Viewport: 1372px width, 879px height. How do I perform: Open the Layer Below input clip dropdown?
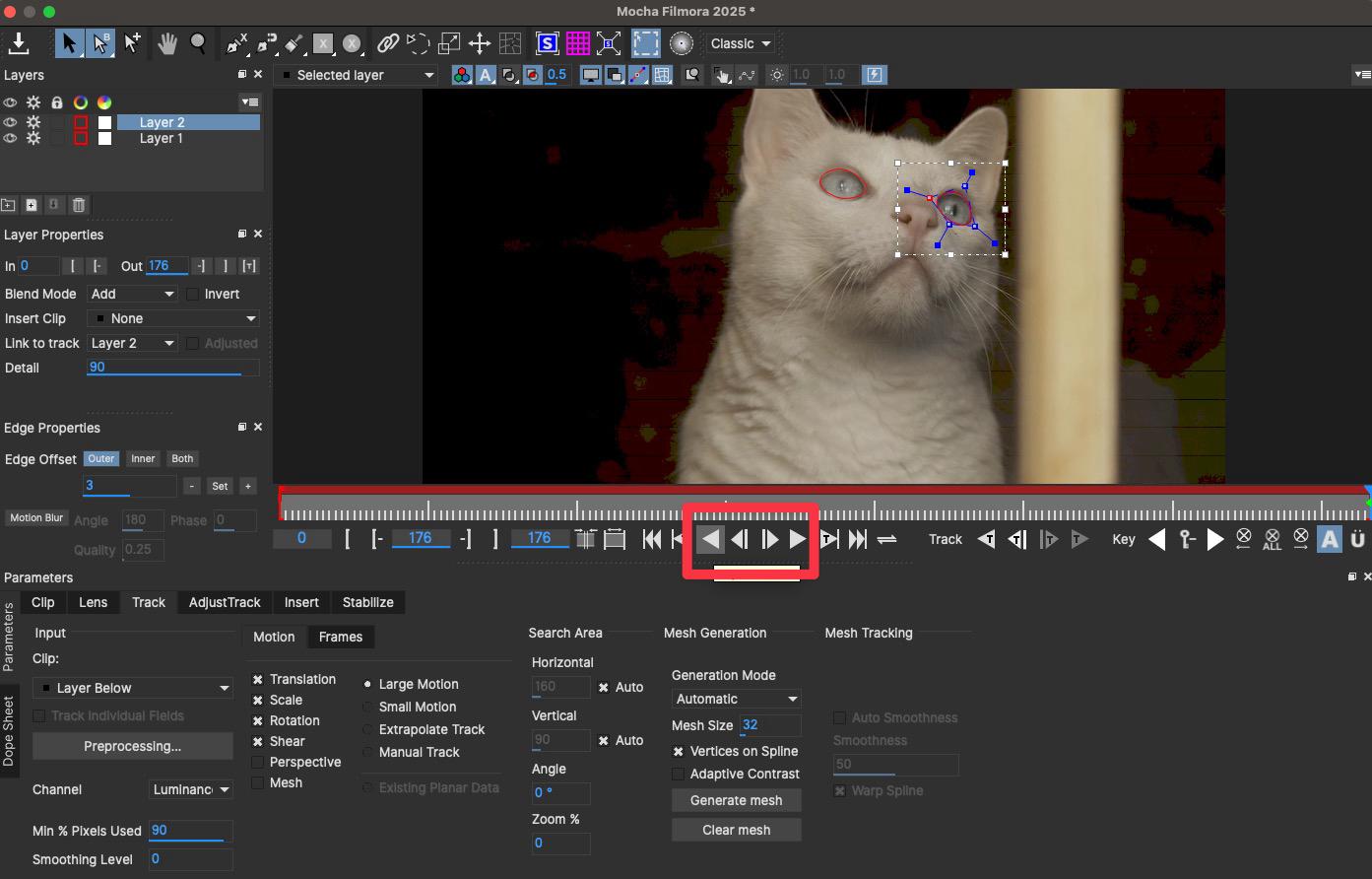[x=133, y=689]
